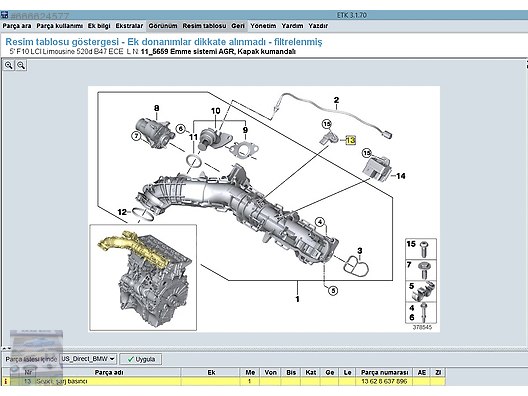Click callout number 1 below the intake manifold
This screenshot has height=396, width=528.
[297, 299]
